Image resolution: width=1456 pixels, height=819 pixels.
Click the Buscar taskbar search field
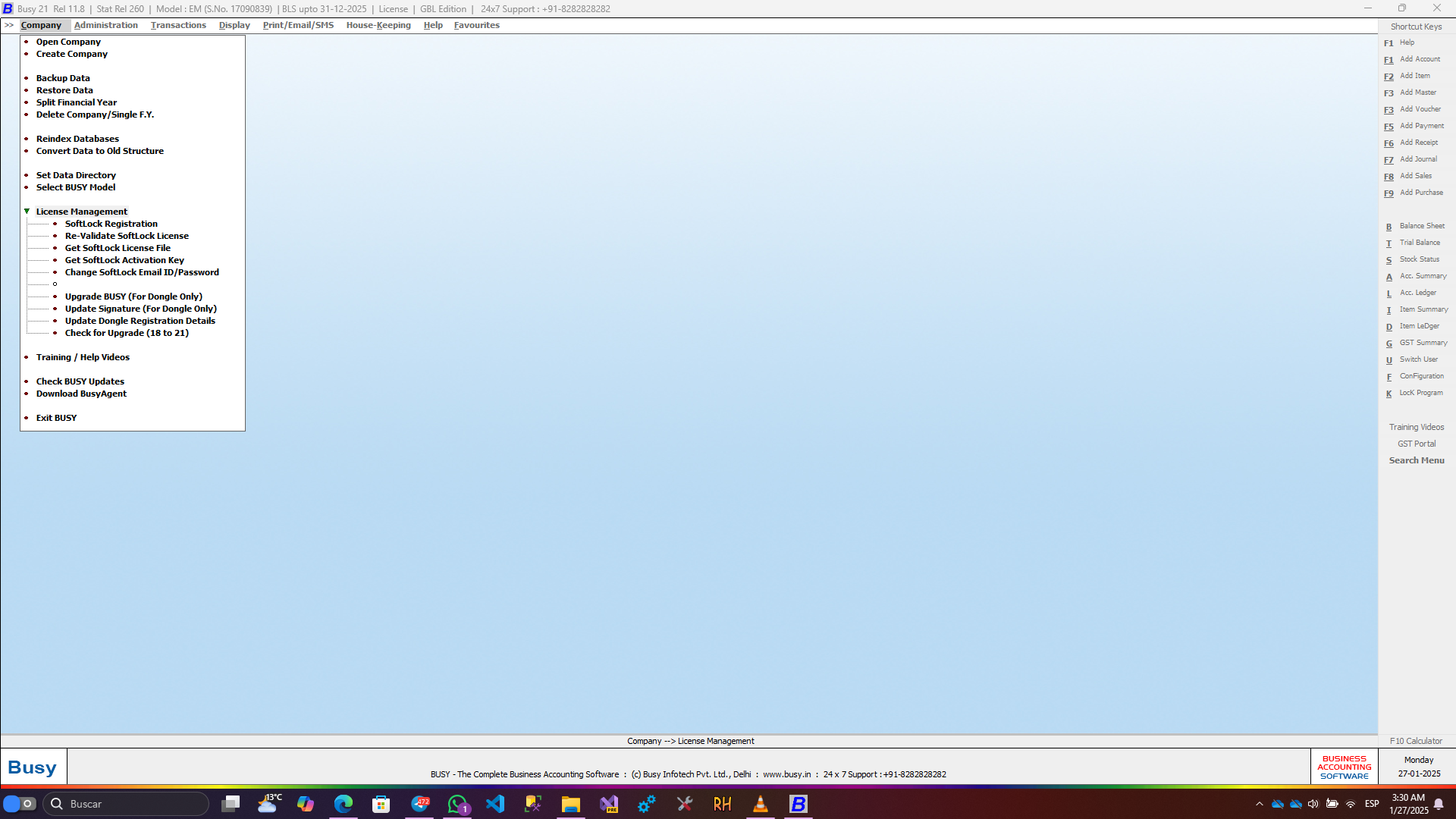coord(126,804)
